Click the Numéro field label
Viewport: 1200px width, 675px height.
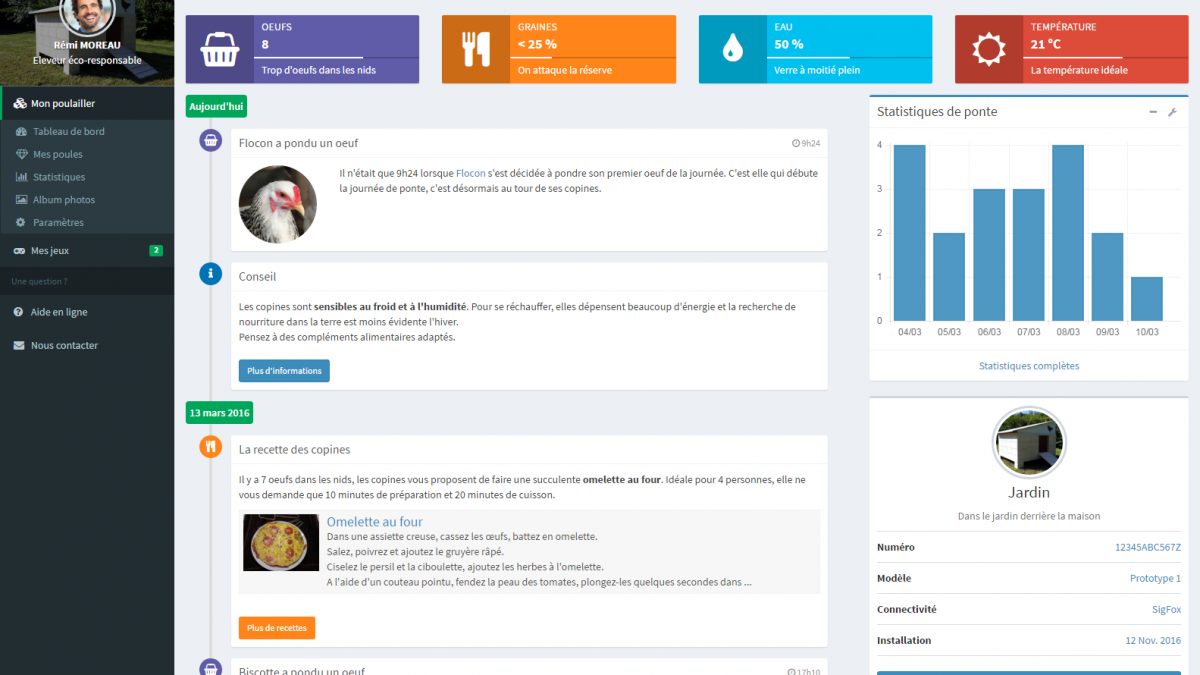tap(896, 548)
